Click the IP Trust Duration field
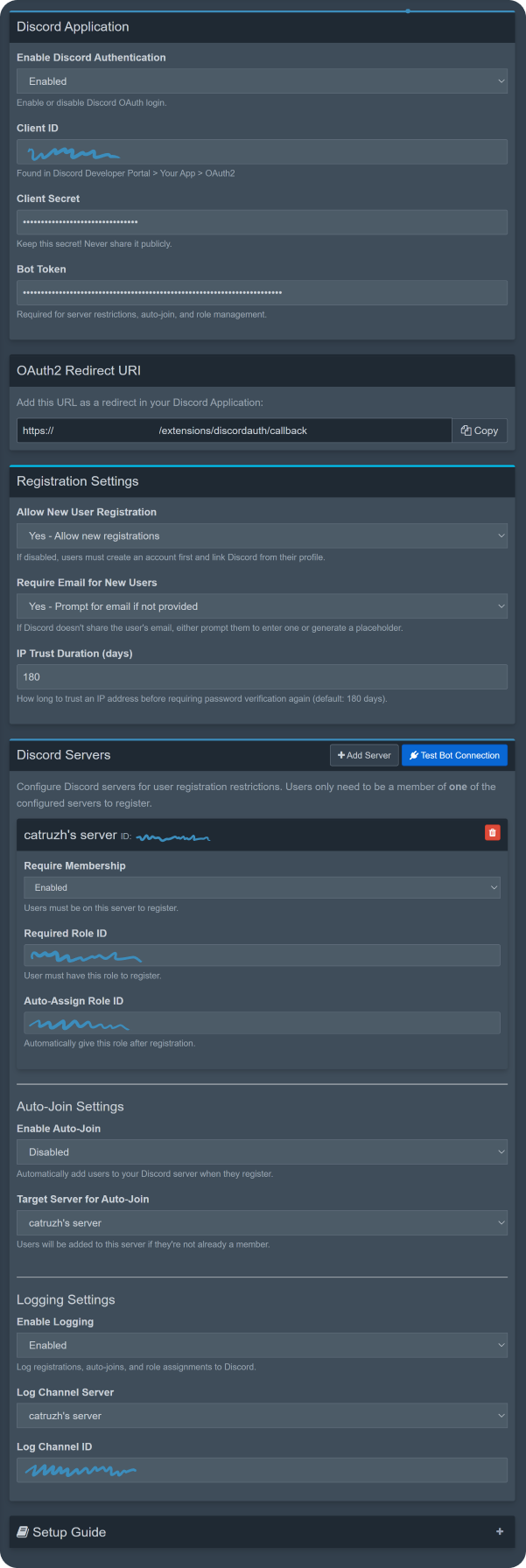Screen dimensions: 526x1568 coord(262,677)
